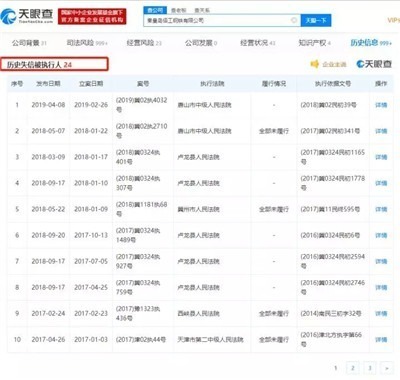Click publish date 2018-05-22
The image size is (400, 380).
[48, 209]
